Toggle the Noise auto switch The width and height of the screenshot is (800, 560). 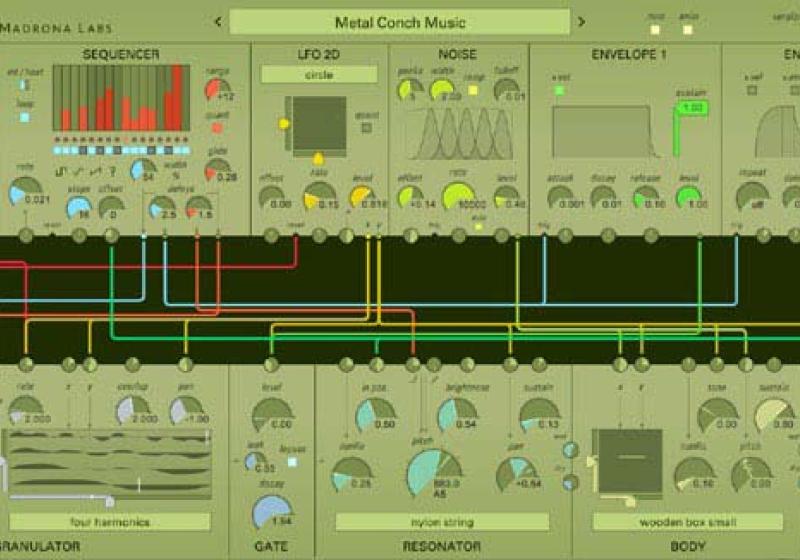(478, 226)
